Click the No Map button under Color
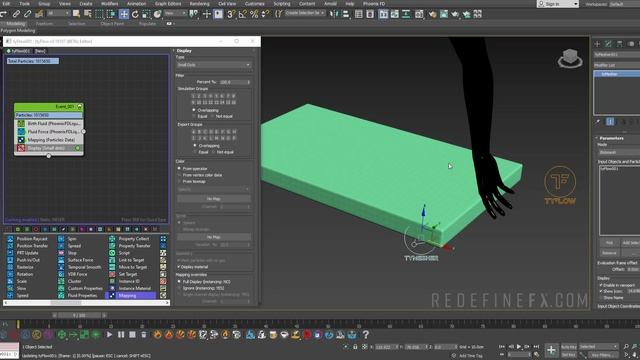This screenshot has width=640, height=360. [x=214, y=199]
